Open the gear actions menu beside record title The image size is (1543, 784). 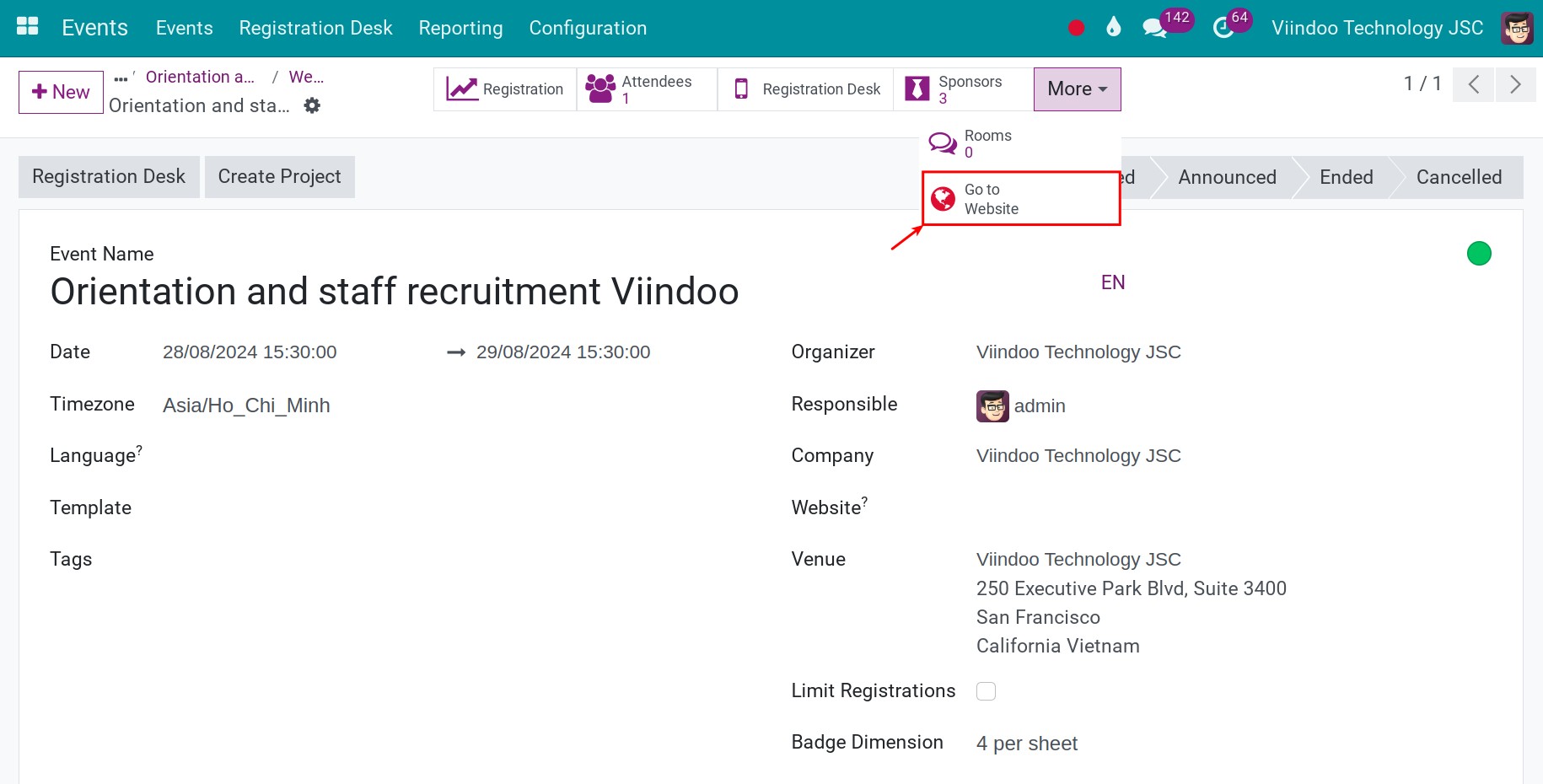point(312,105)
